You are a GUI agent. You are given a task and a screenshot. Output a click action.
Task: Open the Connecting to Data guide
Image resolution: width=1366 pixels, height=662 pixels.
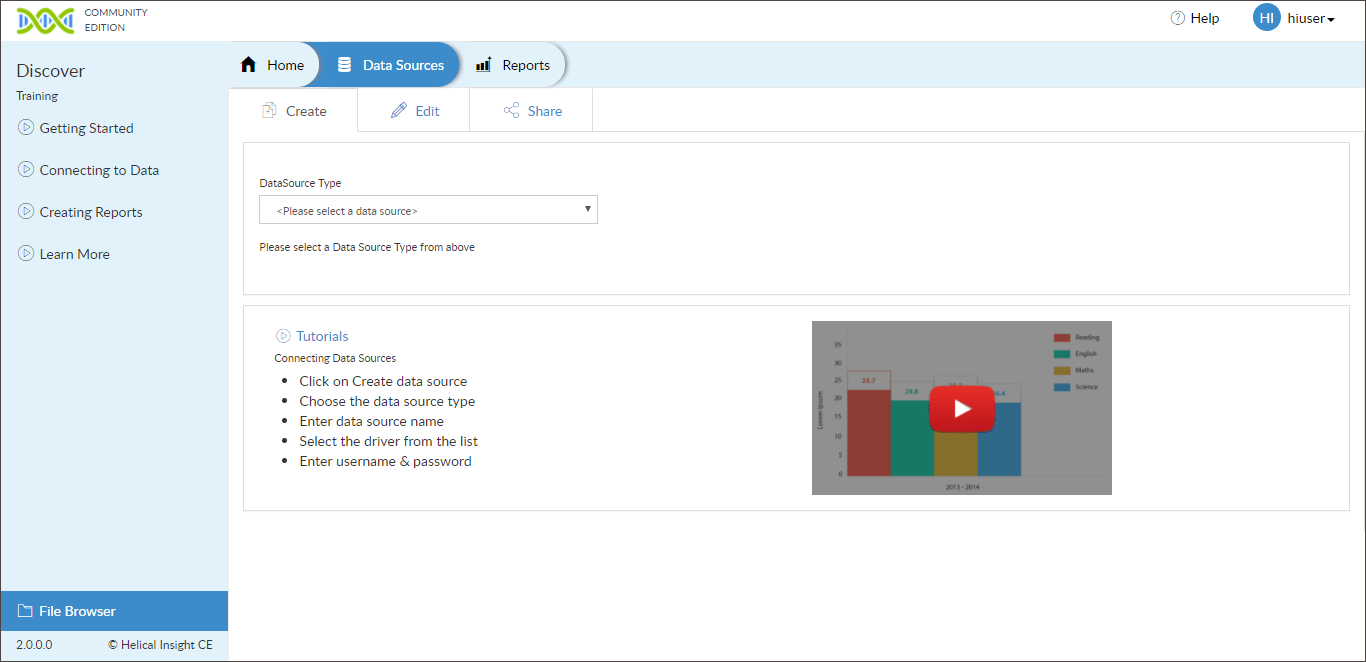pyautogui.click(x=98, y=169)
